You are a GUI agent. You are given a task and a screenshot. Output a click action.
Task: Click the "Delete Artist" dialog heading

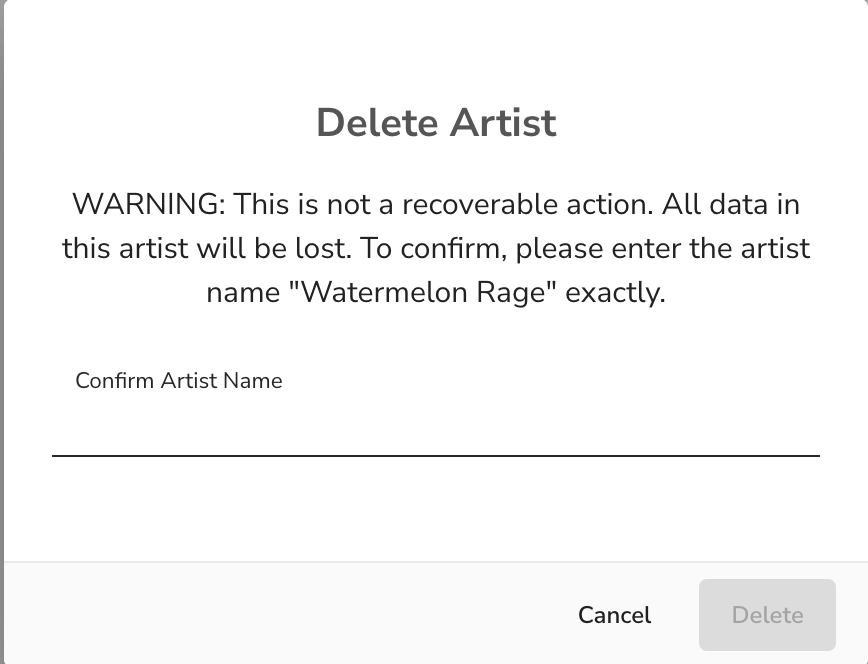[x=436, y=122]
